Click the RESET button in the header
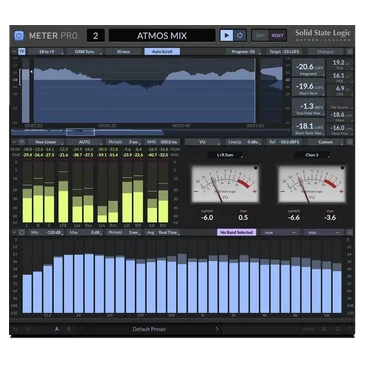The height and width of the screenshot is (365, 365). (x=277, y=36)
